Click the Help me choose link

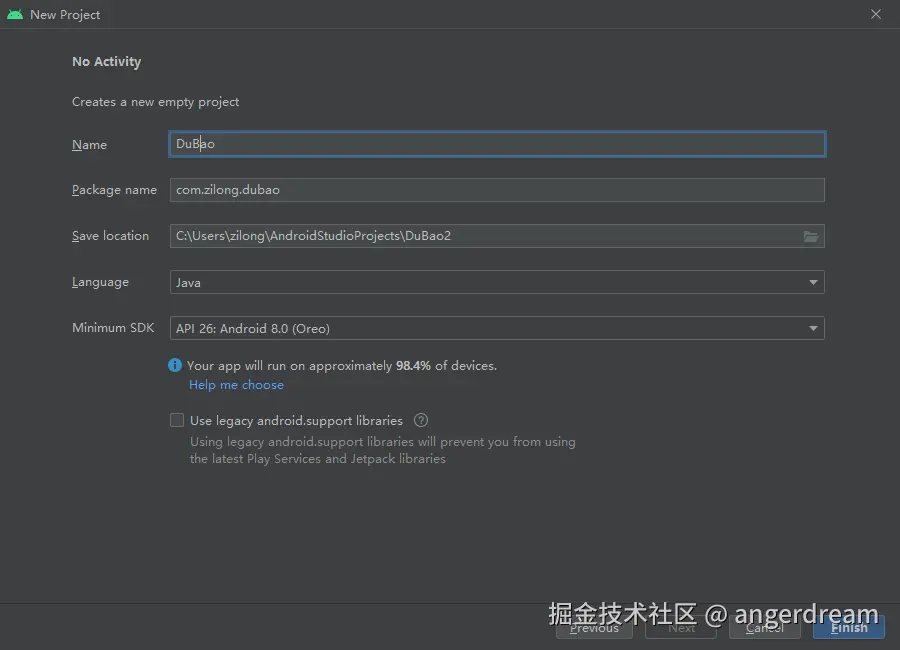[x=236, y=385]
